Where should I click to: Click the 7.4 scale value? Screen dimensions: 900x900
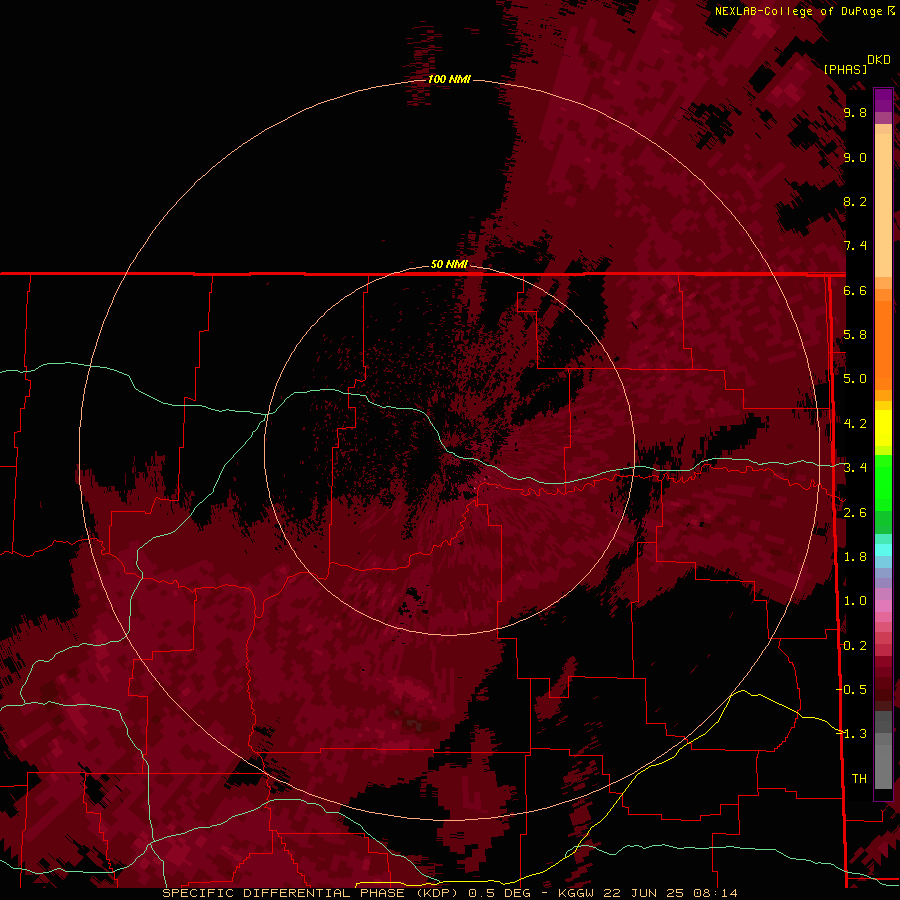coord(855,246)
